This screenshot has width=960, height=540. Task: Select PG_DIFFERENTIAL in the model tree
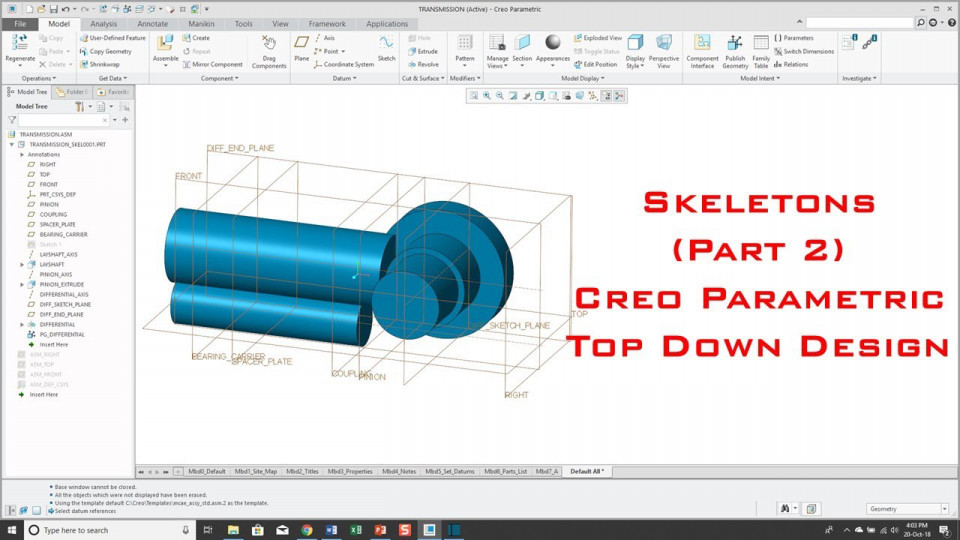click(62, 334)
